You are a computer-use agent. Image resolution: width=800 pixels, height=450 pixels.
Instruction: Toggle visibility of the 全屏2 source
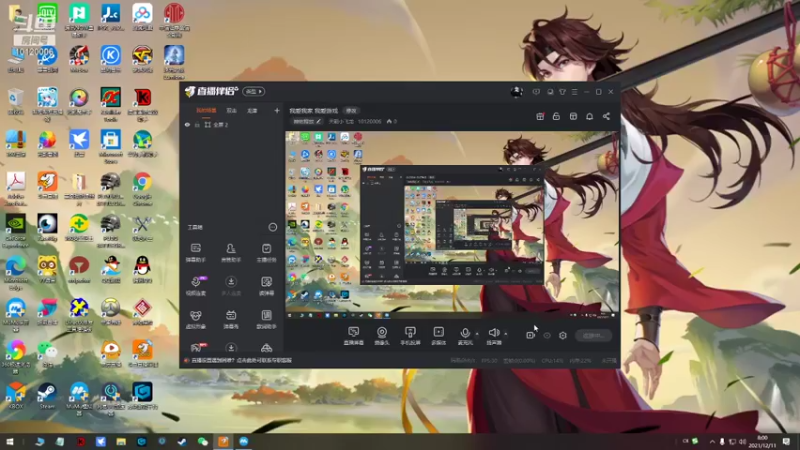(187, 124)
